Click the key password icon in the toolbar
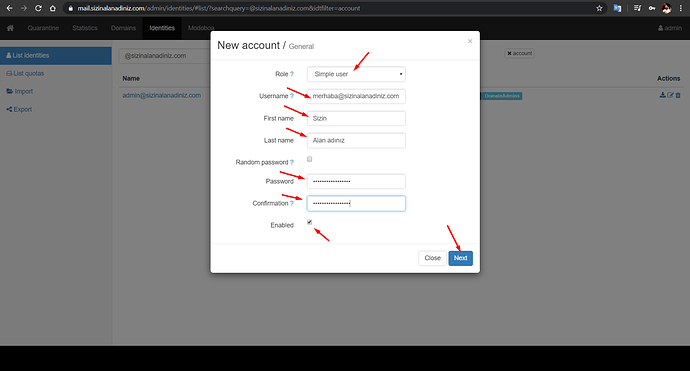Image resolution: width=690 pixels, height=371 pixels. [652, 8]
